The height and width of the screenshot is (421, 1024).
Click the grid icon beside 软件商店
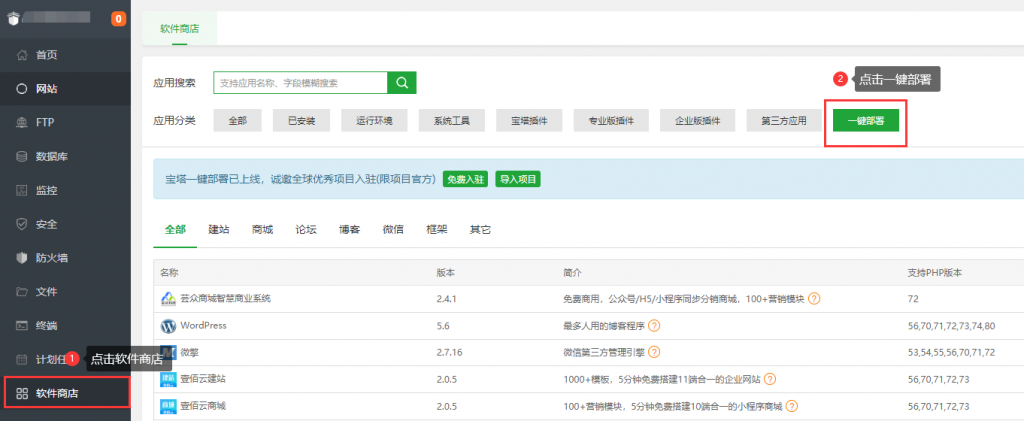(x=22, y=393)
